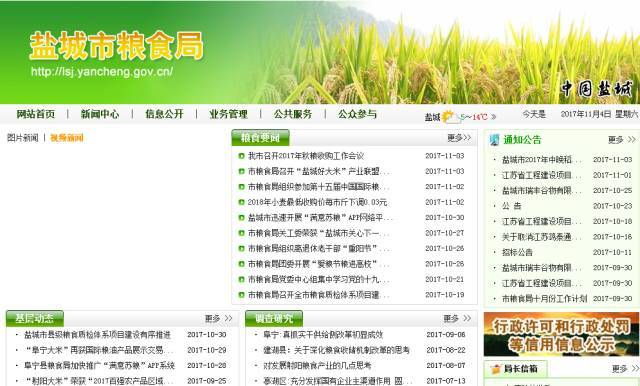Open news 我市召开2017年秋粮收购工作会议
Viewport: 640px width, 386px height.
pyautogui.click(x=306, y=156)
